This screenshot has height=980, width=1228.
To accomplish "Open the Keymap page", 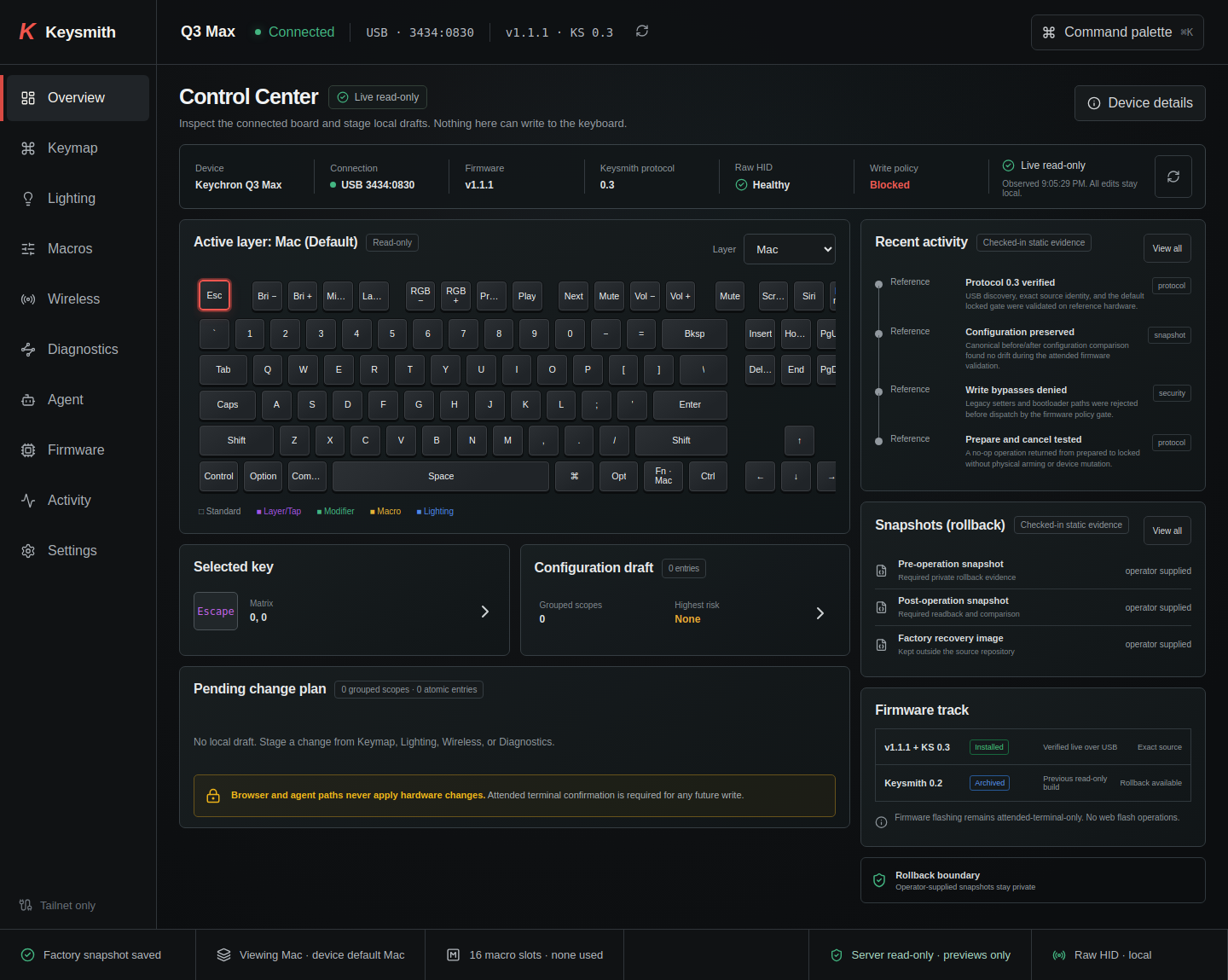I will [76, 148].
